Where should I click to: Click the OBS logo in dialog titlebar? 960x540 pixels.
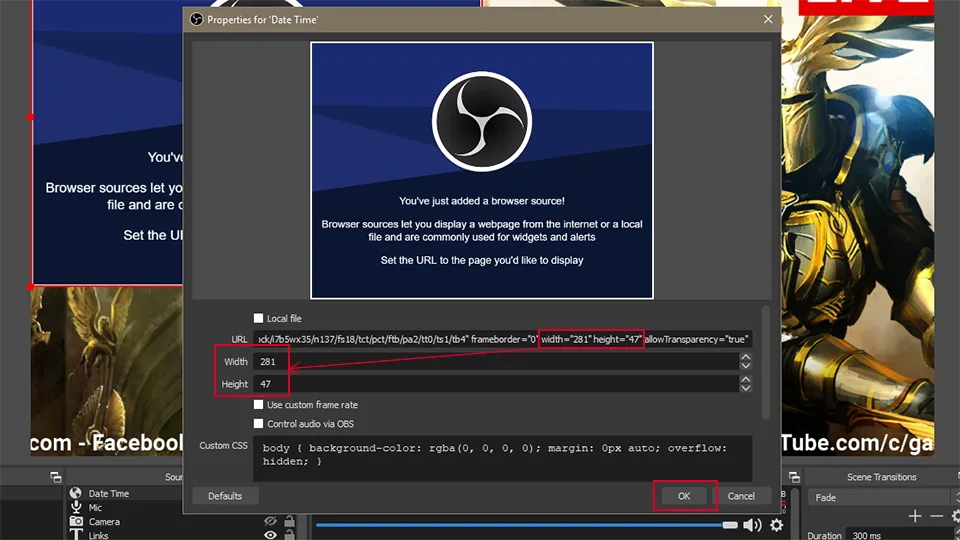pyautogui.click(x=197, y=20)
